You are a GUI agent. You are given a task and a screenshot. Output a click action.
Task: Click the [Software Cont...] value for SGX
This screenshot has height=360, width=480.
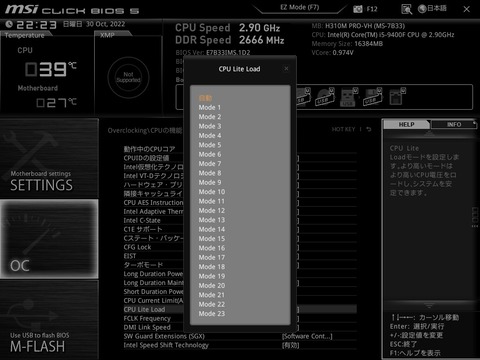[x=307, y=336]
